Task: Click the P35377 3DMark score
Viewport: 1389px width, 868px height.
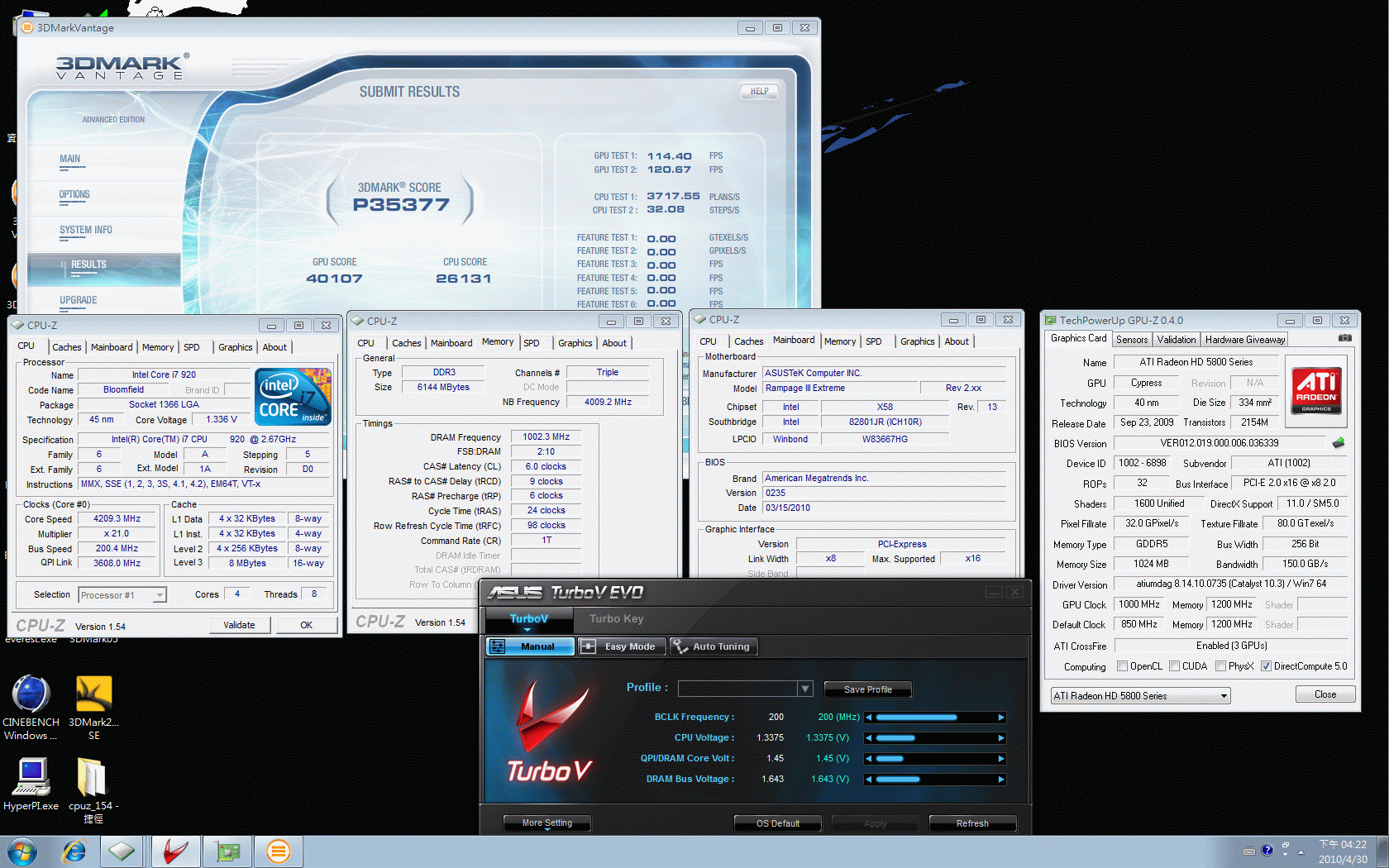Action: [x=401, y=205]
